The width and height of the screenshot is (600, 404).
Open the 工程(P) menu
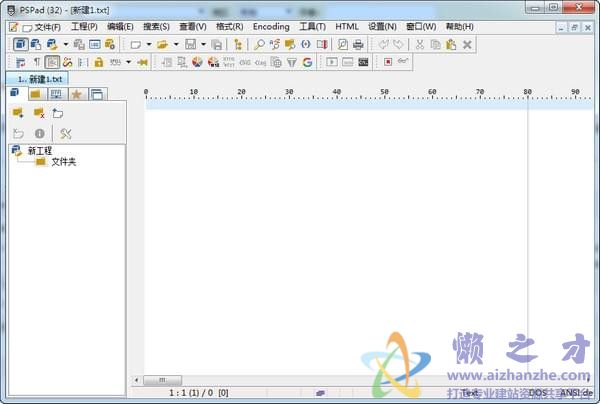pyautogui.click(x=84, y=27)
